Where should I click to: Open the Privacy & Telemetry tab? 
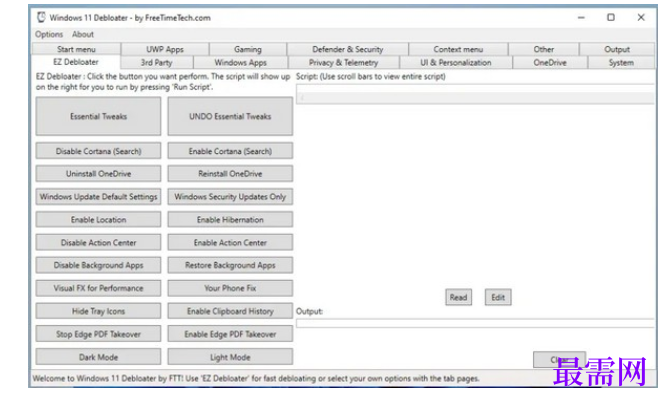click(x=344, y=62)
